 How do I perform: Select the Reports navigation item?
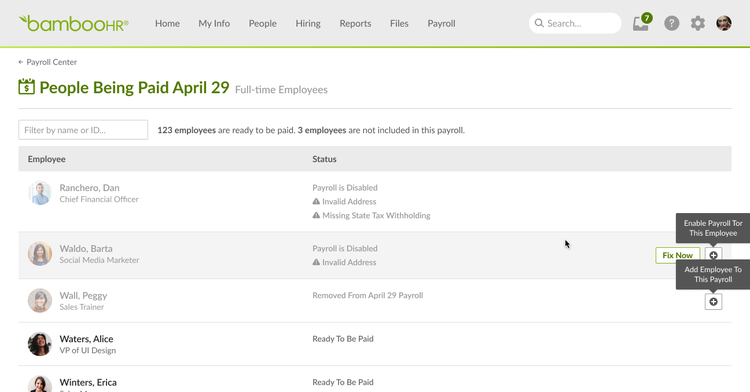click(x=355, y=23)
